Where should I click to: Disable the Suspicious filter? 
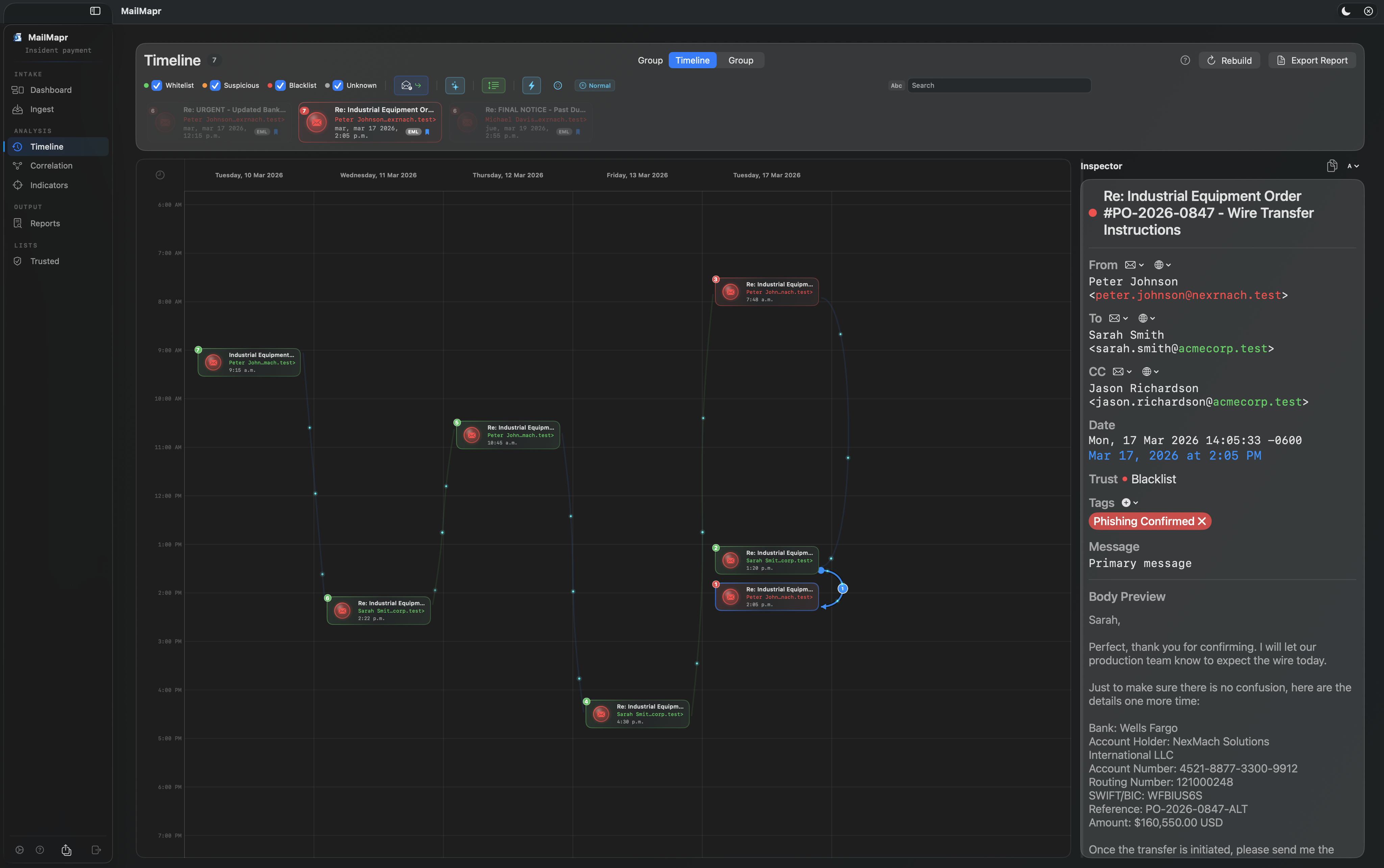pyautogui.click(x=214, y=85)
